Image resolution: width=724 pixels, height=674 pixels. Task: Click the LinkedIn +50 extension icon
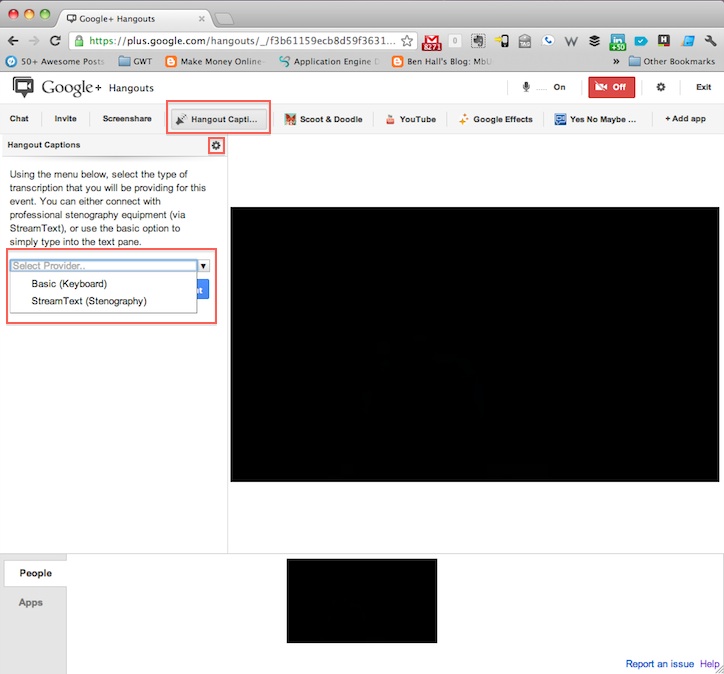(x=617, y=42)
